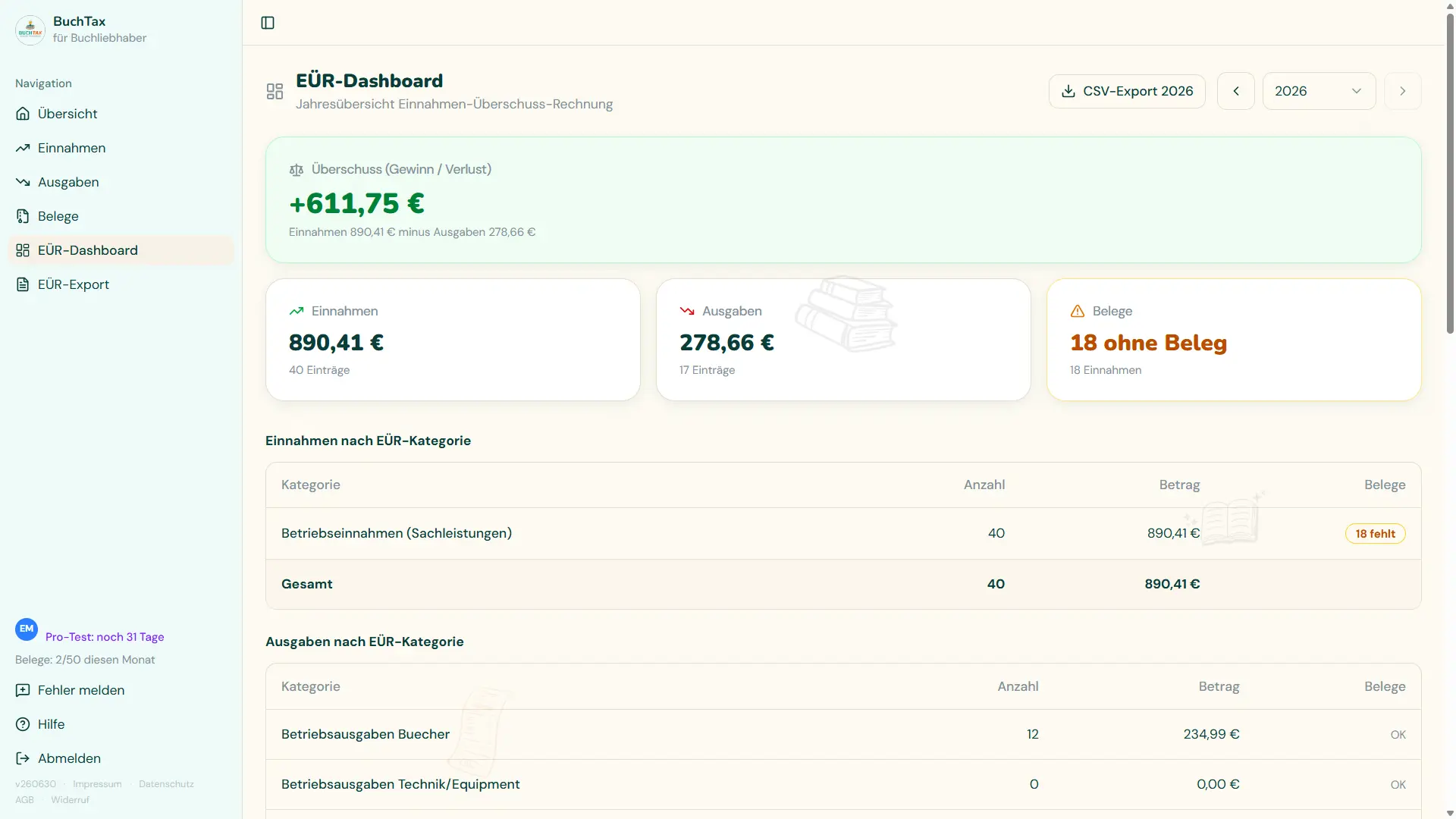Image resolution: width=1456 pixels, height=819 pixels.
Task: Click the Belege receipt icon in sidebar
Action: pos(23,216)
